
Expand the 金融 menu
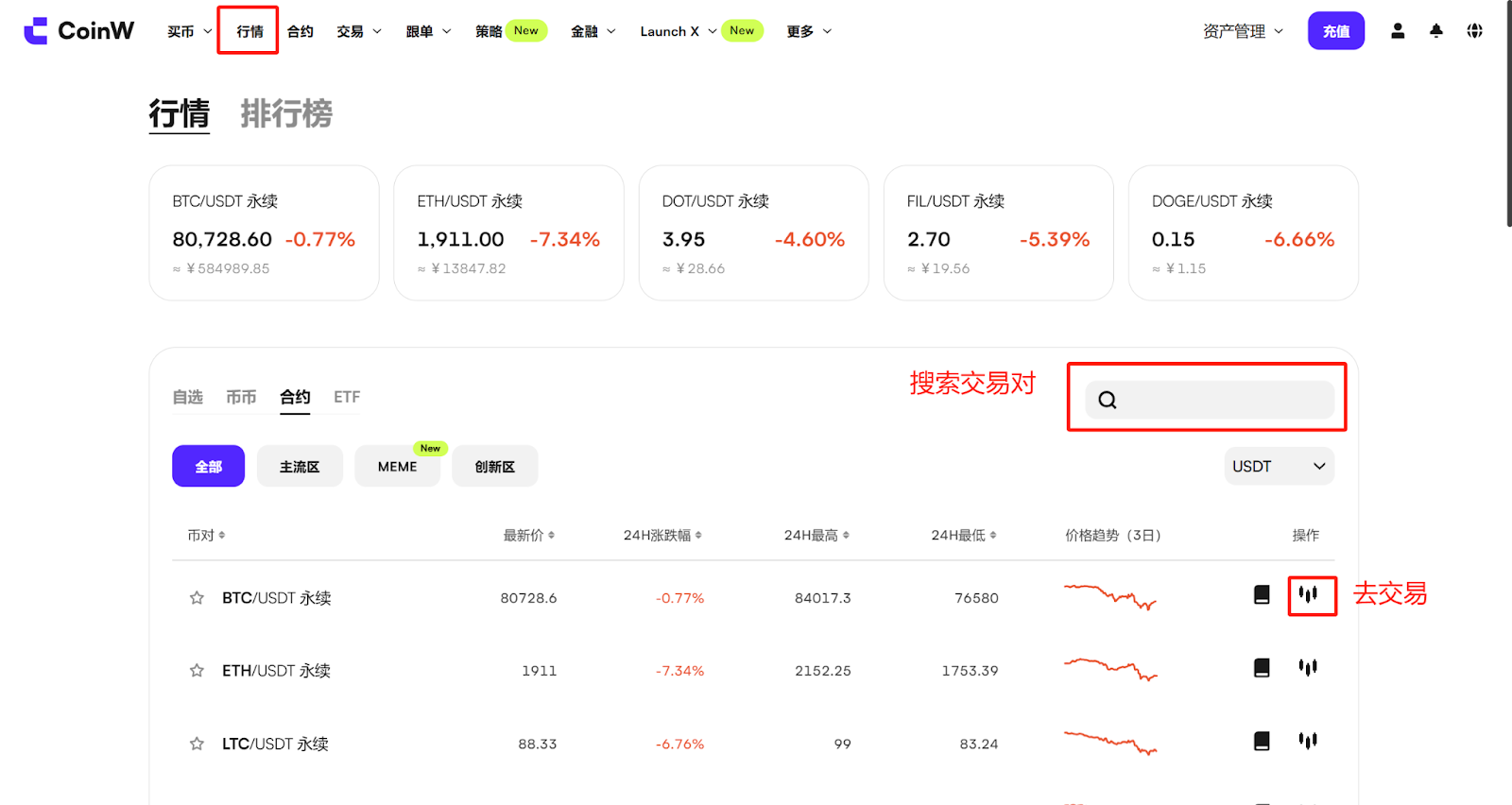[593, 31]
